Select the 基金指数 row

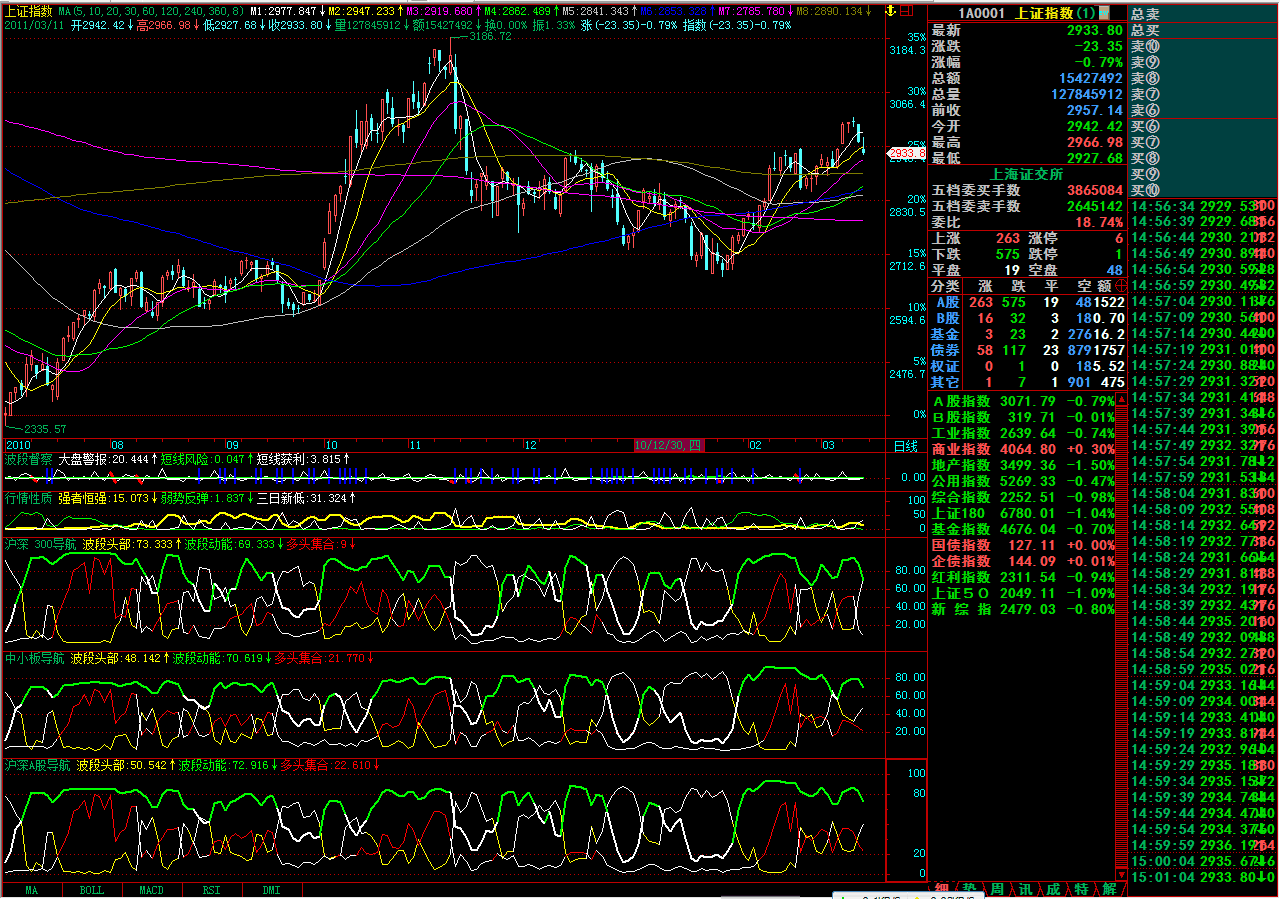1021,529
